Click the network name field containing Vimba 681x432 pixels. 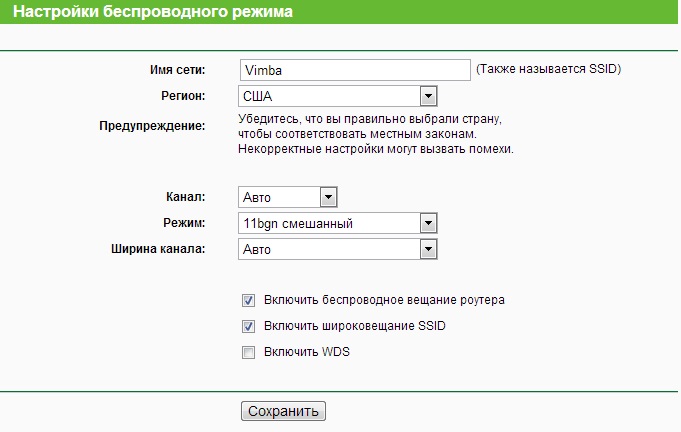click(x=354, y=69)
